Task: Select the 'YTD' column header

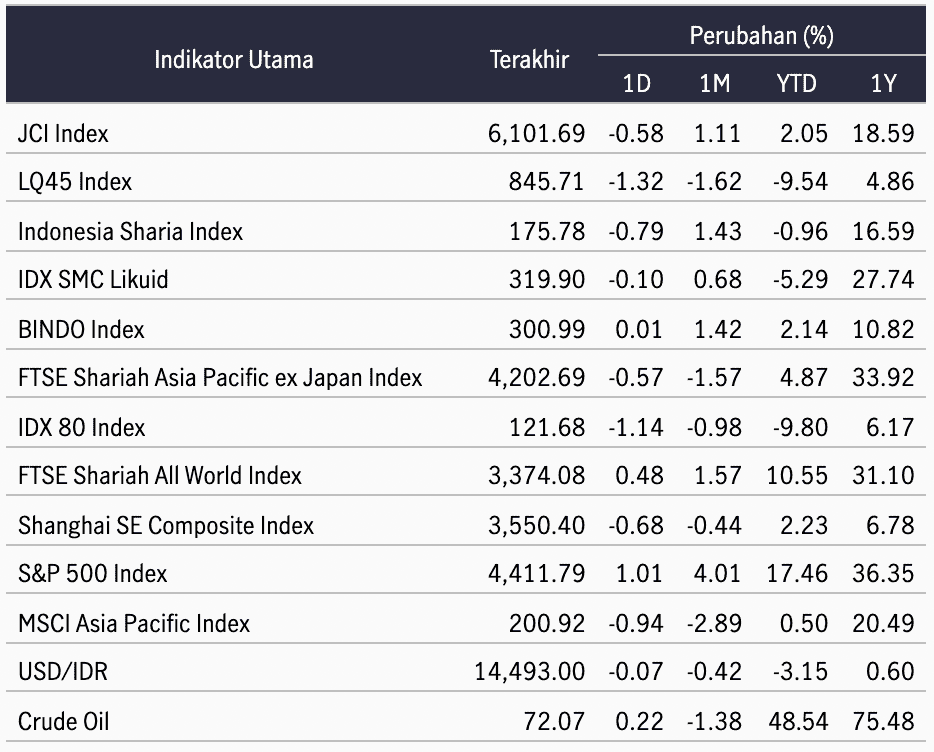Action: click(796, 83)
